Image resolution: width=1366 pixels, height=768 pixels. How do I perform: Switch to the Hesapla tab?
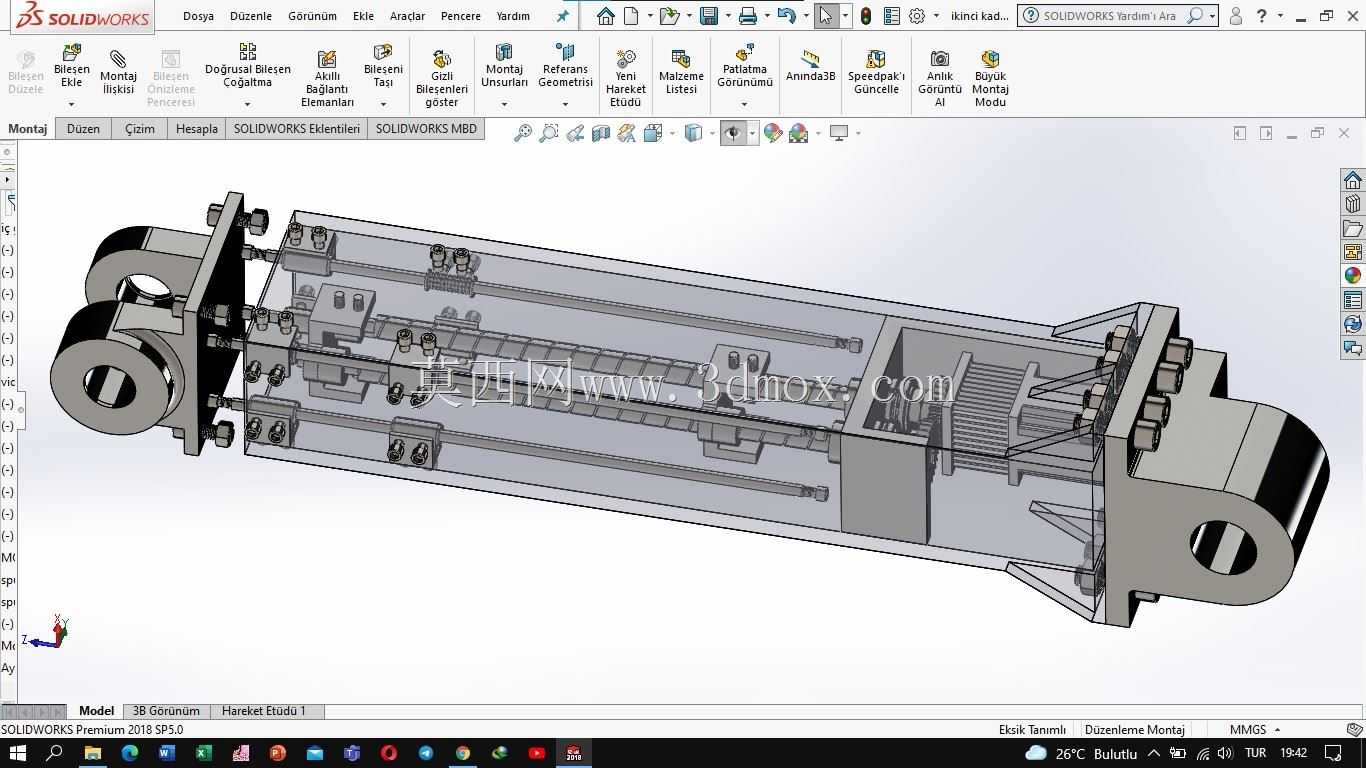click(x=196, y=129)
